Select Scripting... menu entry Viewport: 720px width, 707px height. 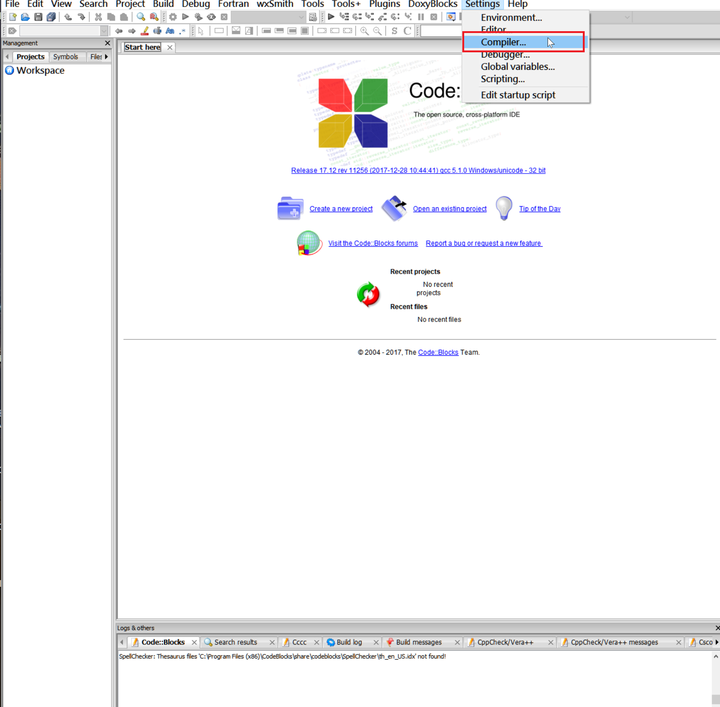pos(502,79)
